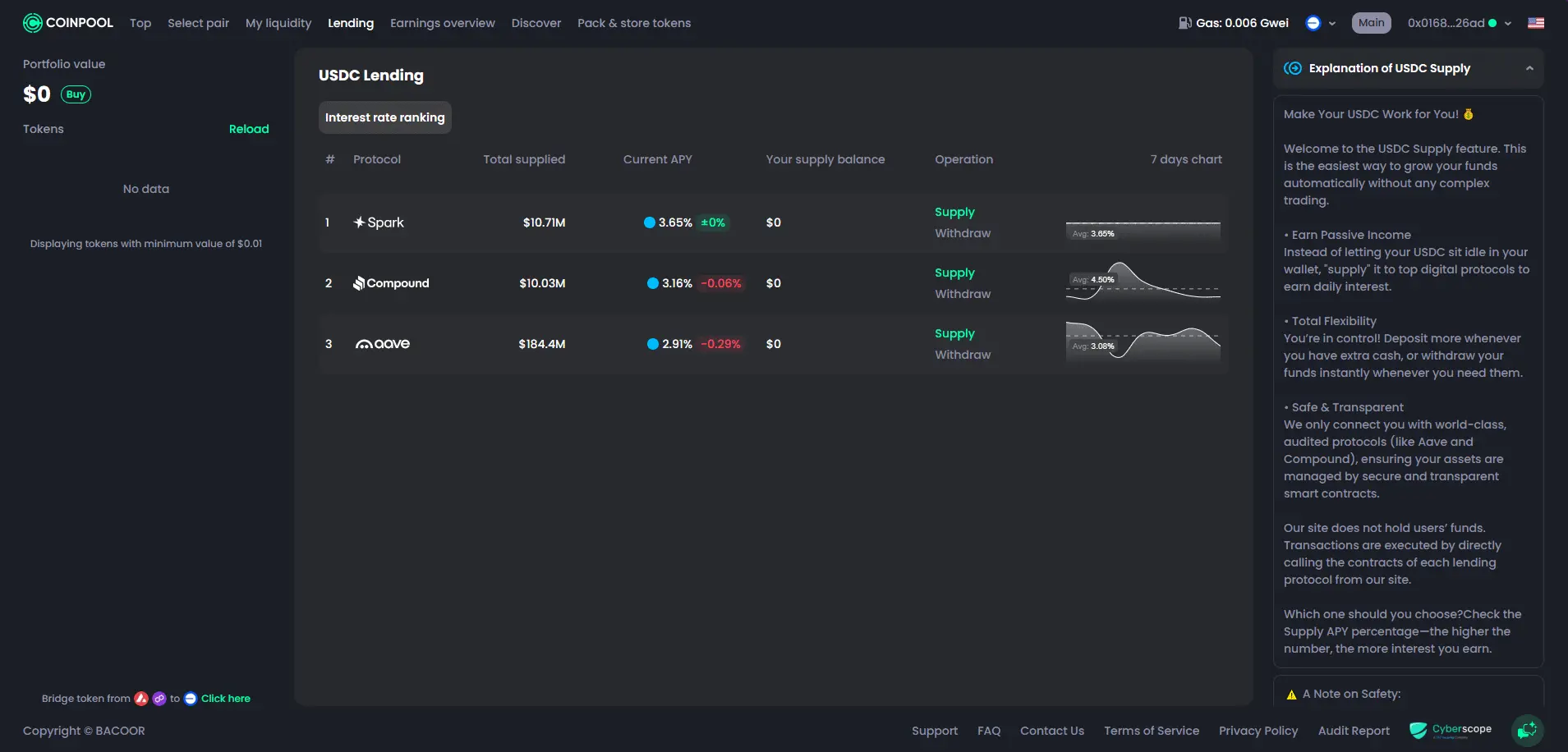This screenshot has height=752, width=1568.
Task: Click Withdraw for the Aave protocol
Action: tap(963, 355)
